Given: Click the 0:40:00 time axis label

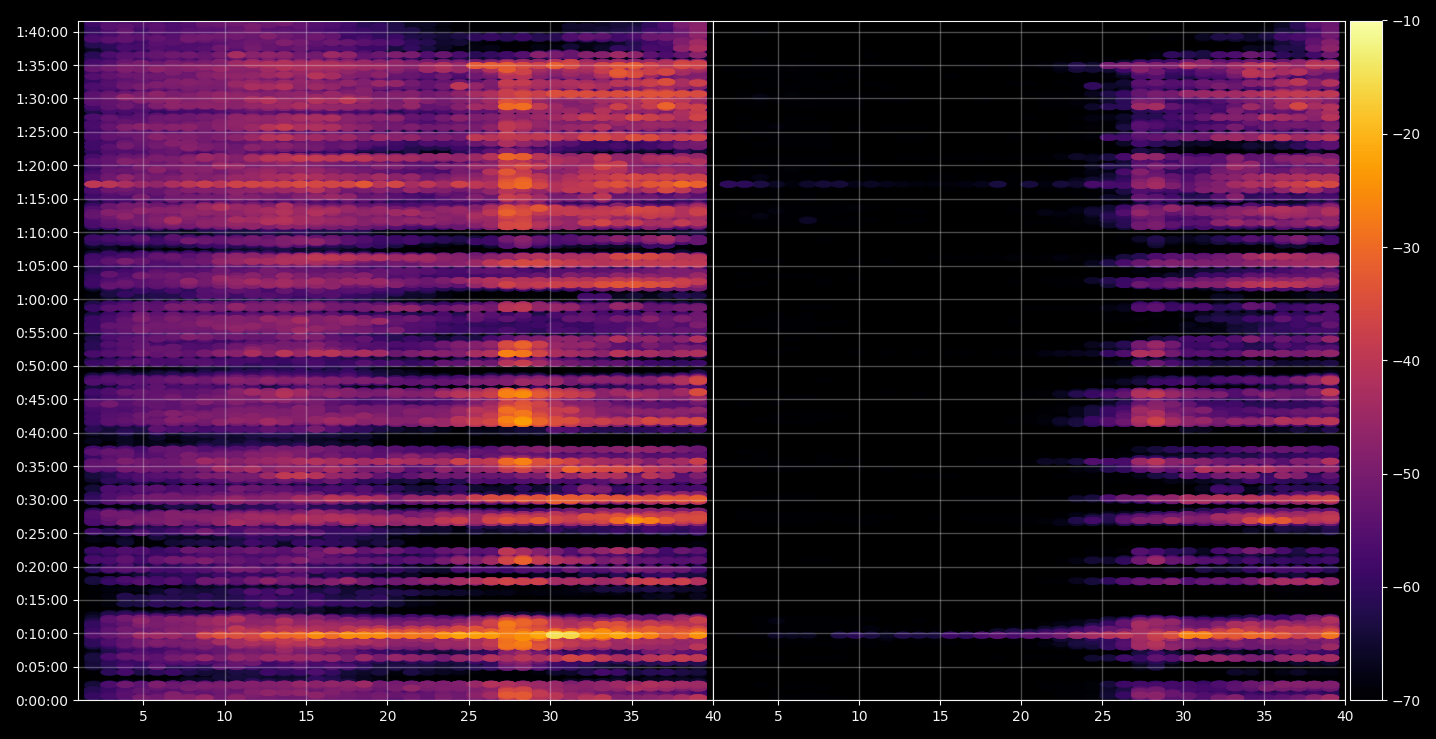Looking at the screenshot, I should [42, 433].
